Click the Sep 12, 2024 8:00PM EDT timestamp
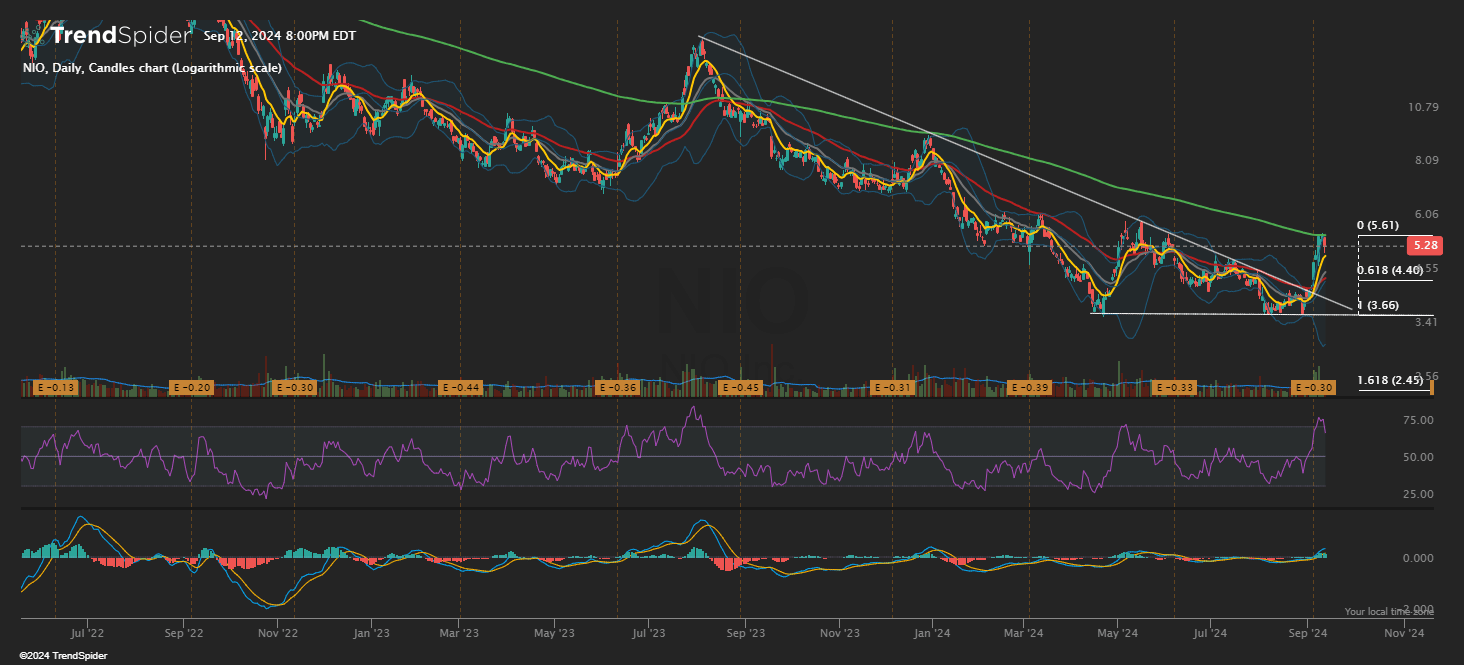The height and width of the screenshot is (665, 1464). [279, 36]
